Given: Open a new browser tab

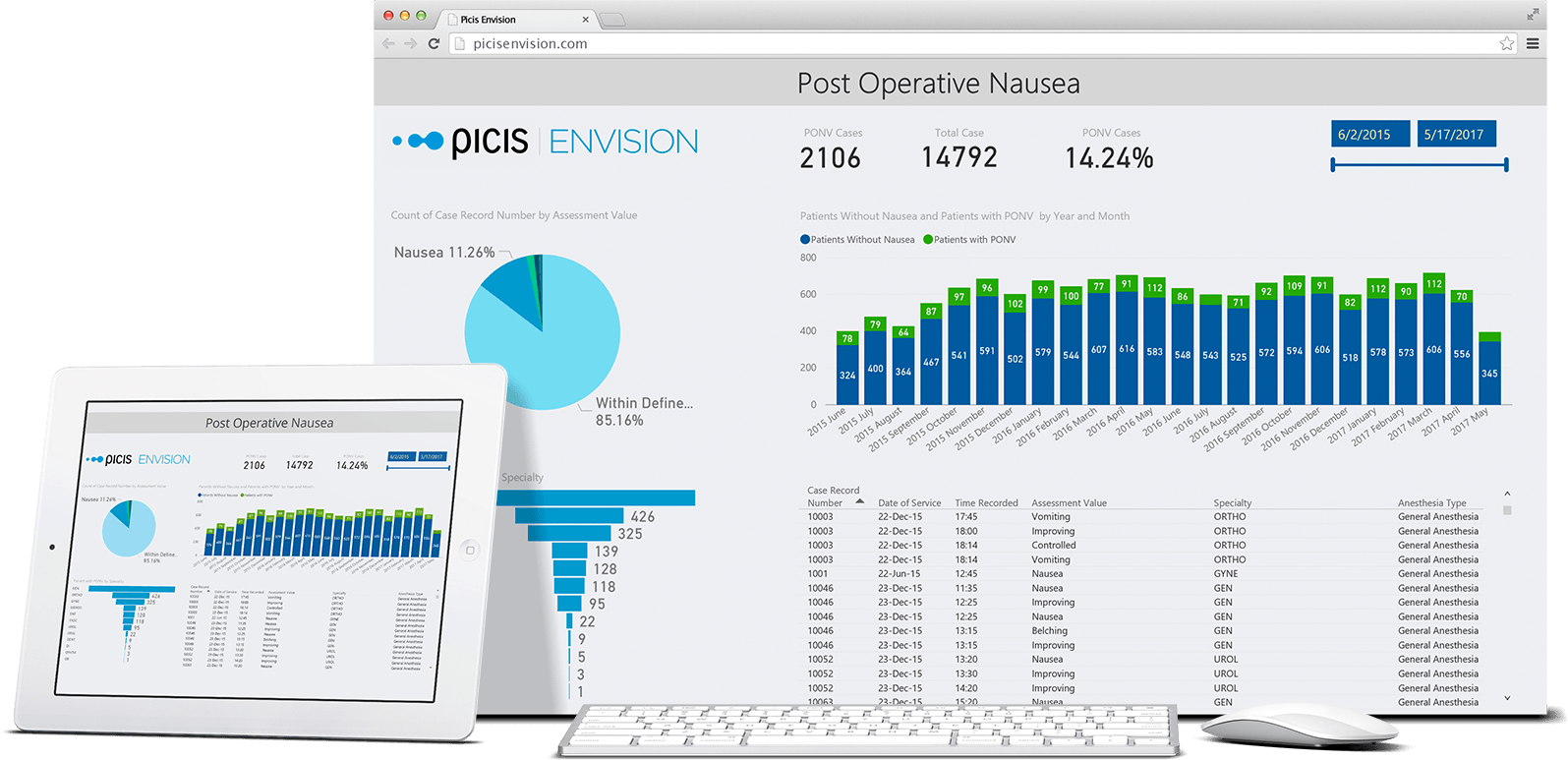Looking at the screenshot, I should point(611,20).
